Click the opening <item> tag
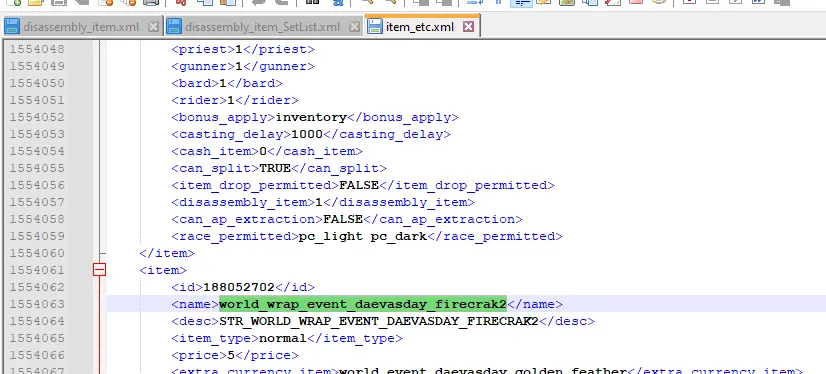 pos(163,270)
